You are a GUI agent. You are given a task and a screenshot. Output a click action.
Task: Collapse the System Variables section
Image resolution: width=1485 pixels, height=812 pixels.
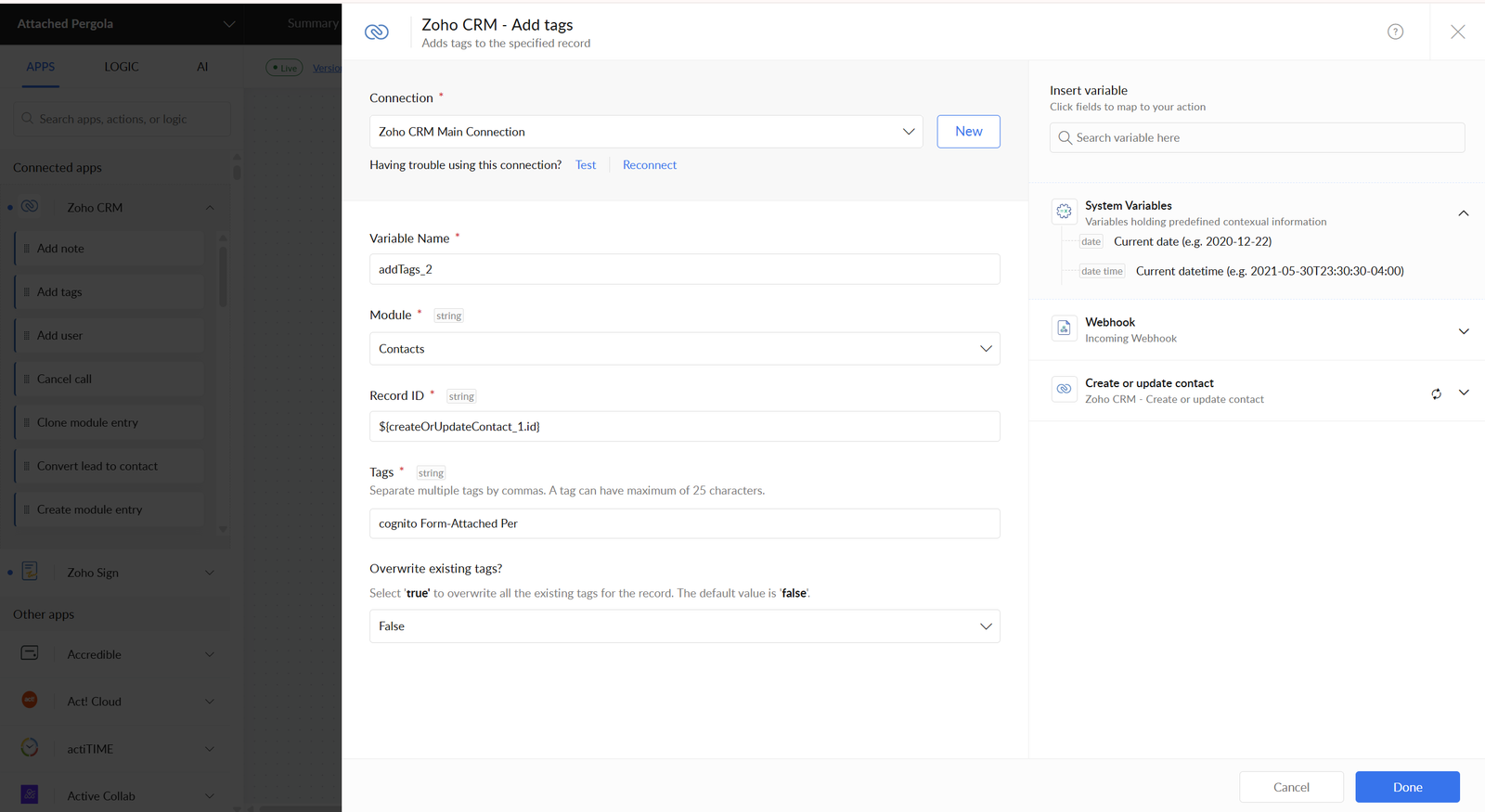tap(1464, 213)
